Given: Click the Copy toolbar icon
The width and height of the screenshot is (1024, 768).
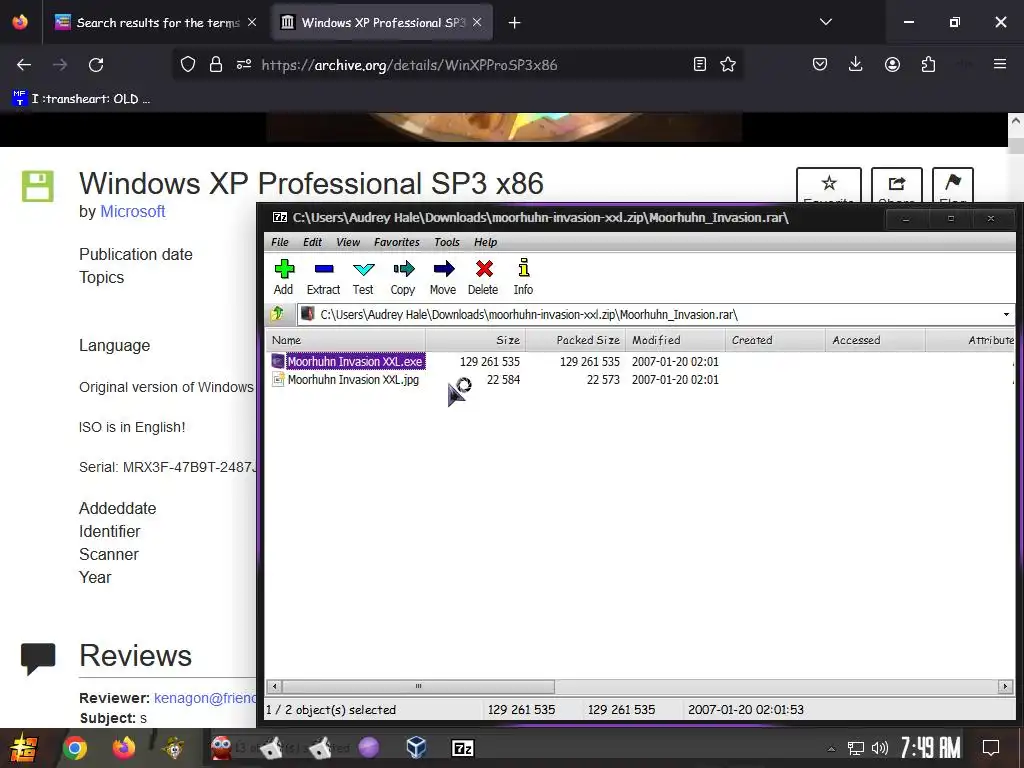Looking at the screenshot, I should (403, 277).
